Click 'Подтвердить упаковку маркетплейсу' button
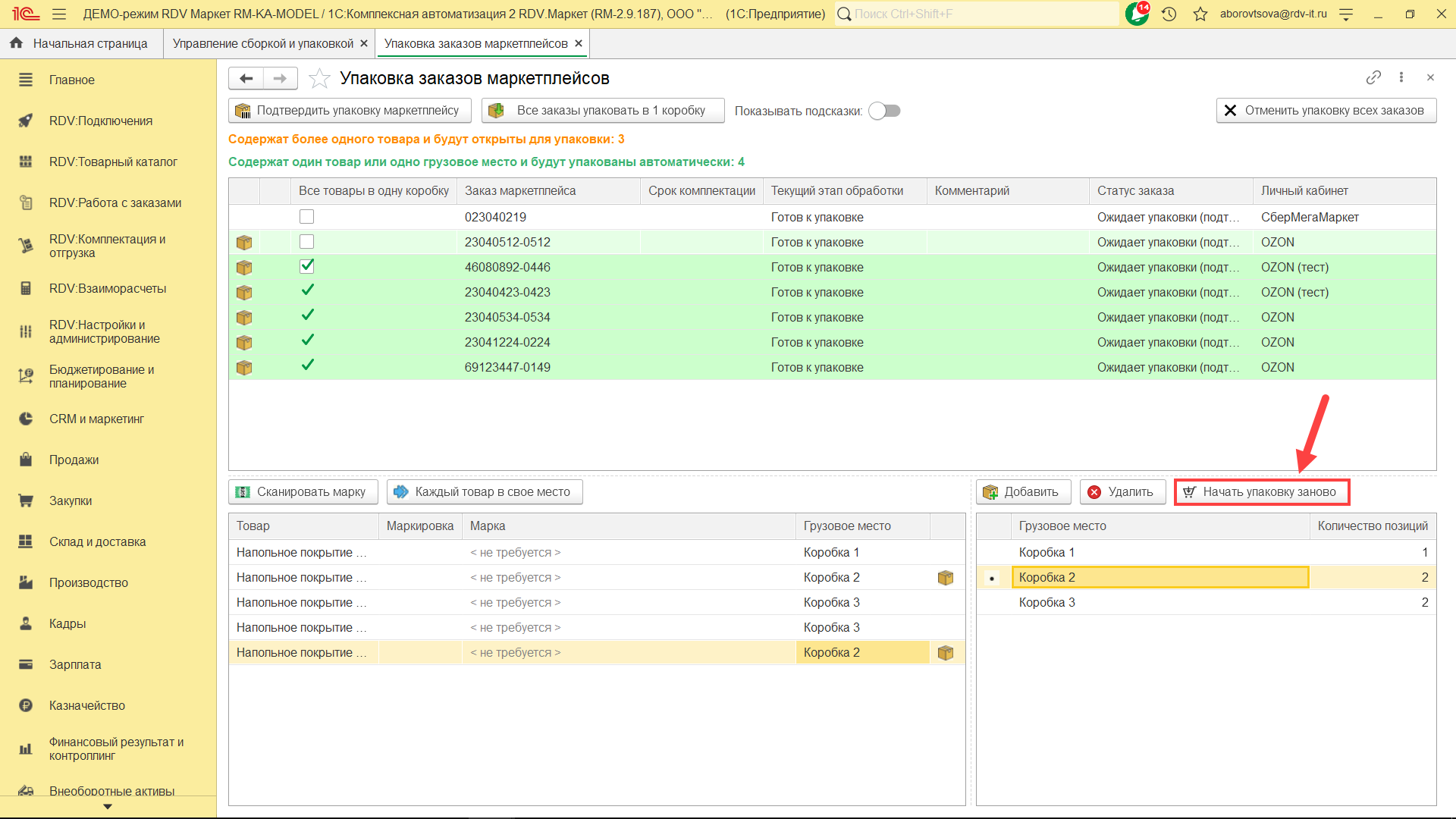Screen dimensions: 1456x819 (350, 111)
